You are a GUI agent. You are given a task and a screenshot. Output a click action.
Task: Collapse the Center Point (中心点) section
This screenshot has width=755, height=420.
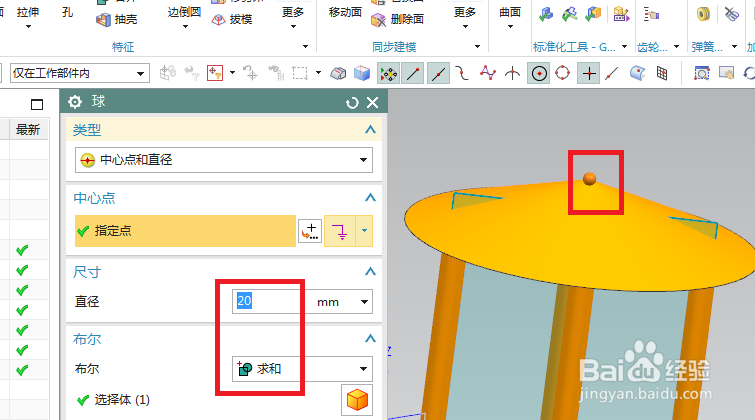click(370, 197)
